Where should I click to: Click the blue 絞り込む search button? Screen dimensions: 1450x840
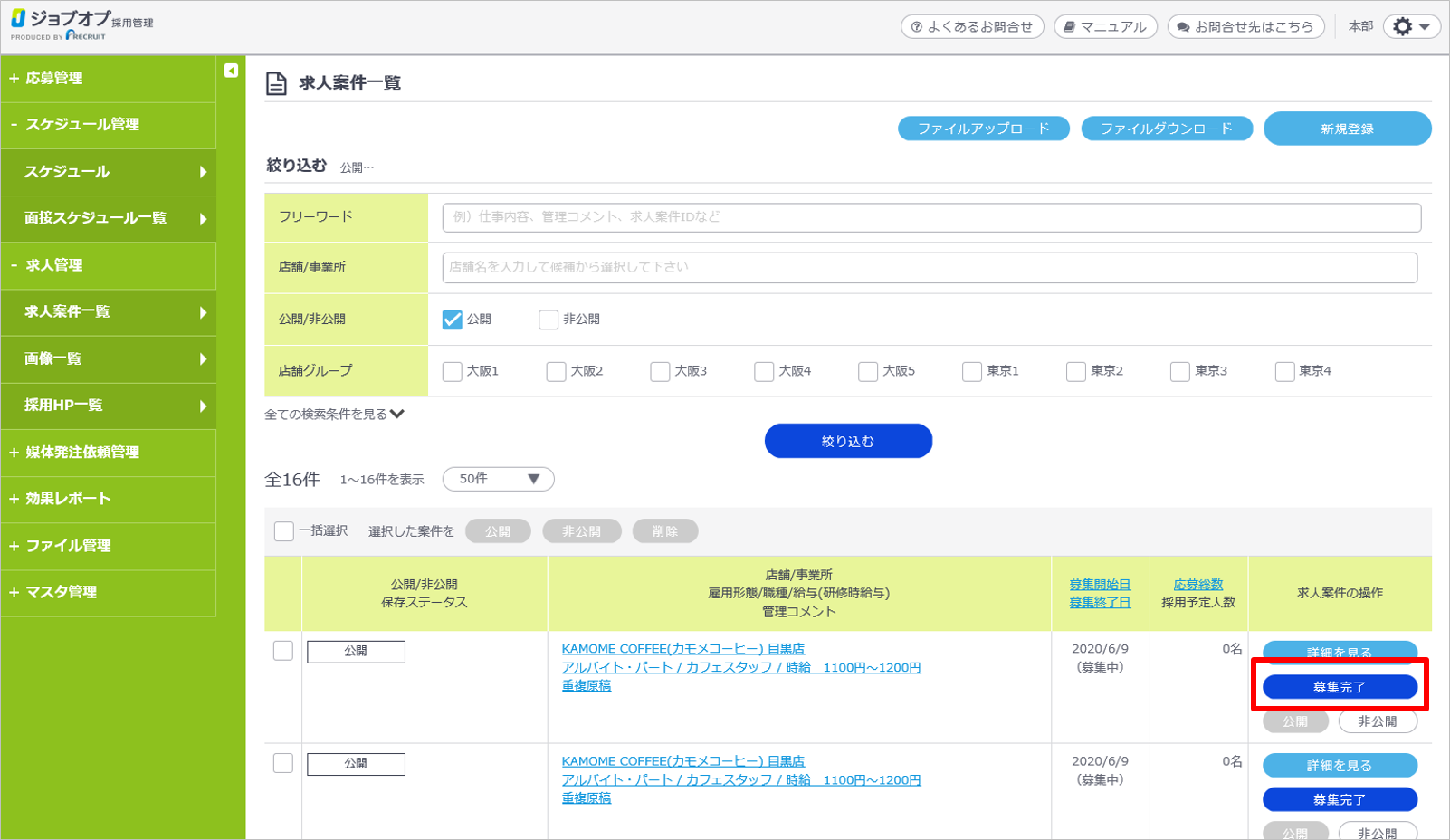coord(847,442)
